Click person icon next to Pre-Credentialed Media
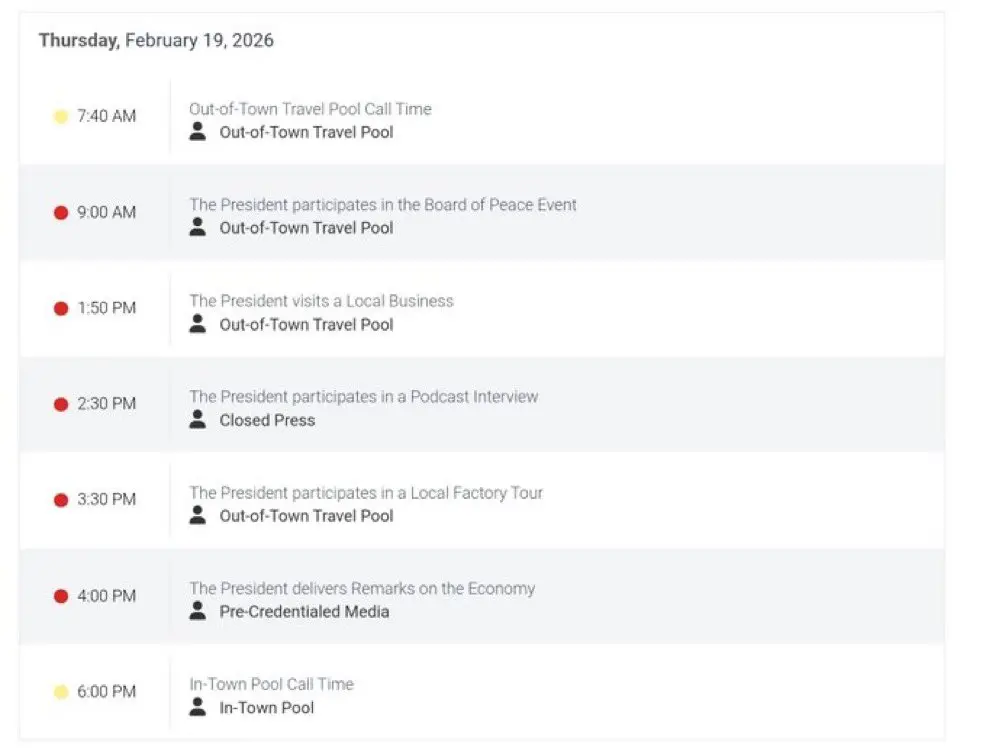The width and height of the screenshot is (986, 754). click(x=198, y=611)
